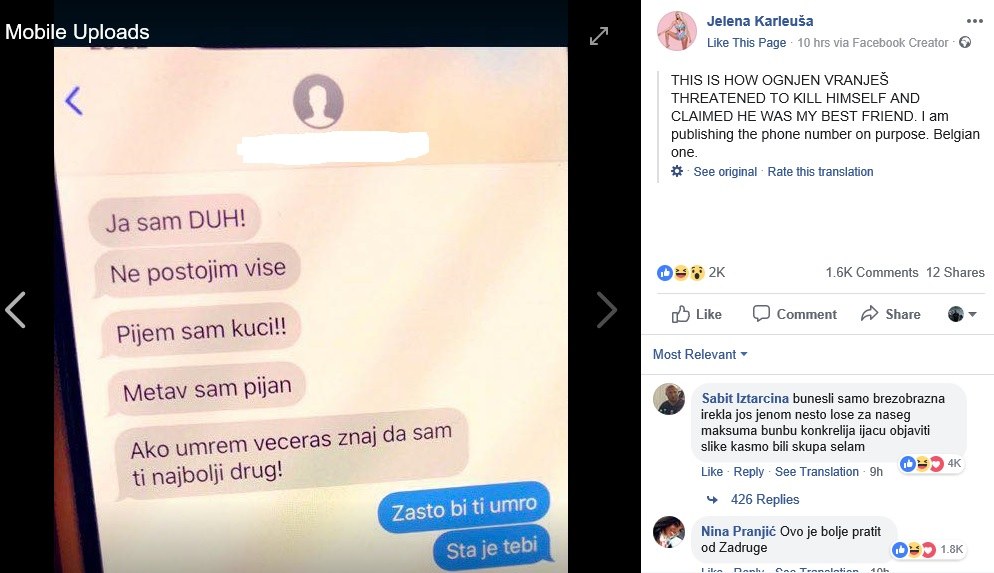Image resolution: width=994 pixels, height=573 pixels.
Task: Click the globe public privacy icon
Action: [965, 42]
